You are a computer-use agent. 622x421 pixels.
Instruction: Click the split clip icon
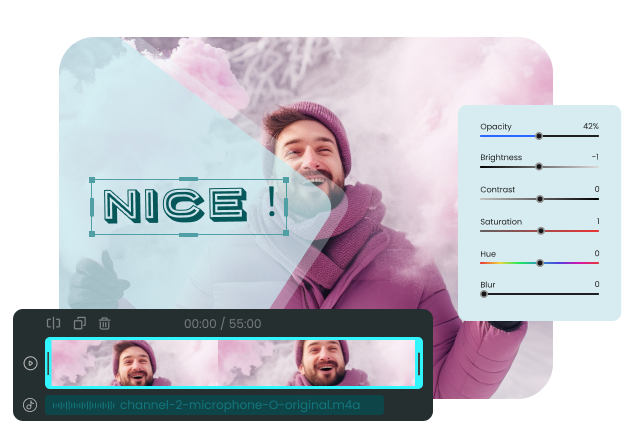pos(54,323)
